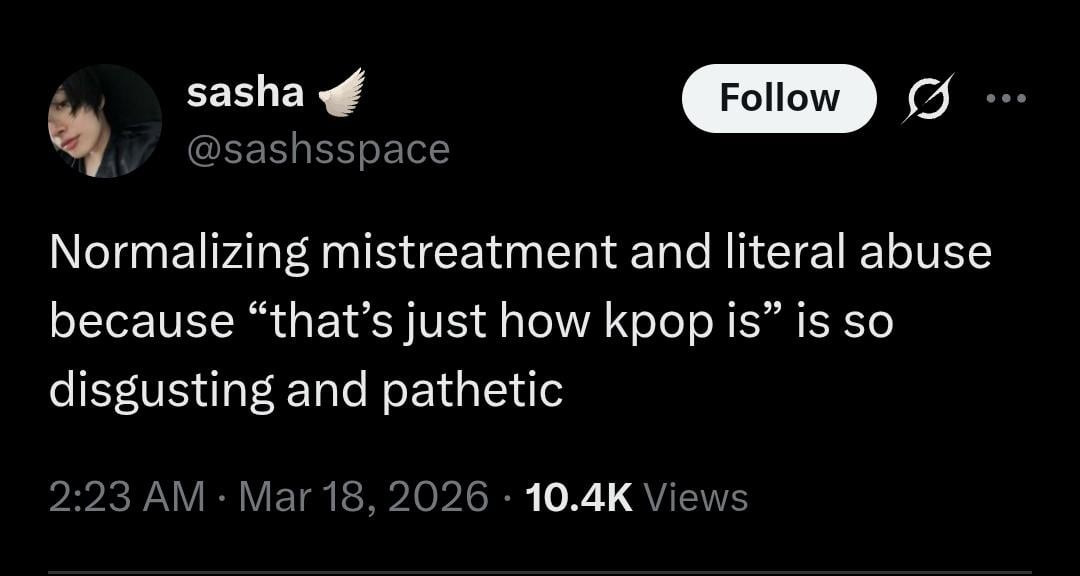This screenshot has width=1080, height=576.
Task: Click the Views label
Action: 696,497
